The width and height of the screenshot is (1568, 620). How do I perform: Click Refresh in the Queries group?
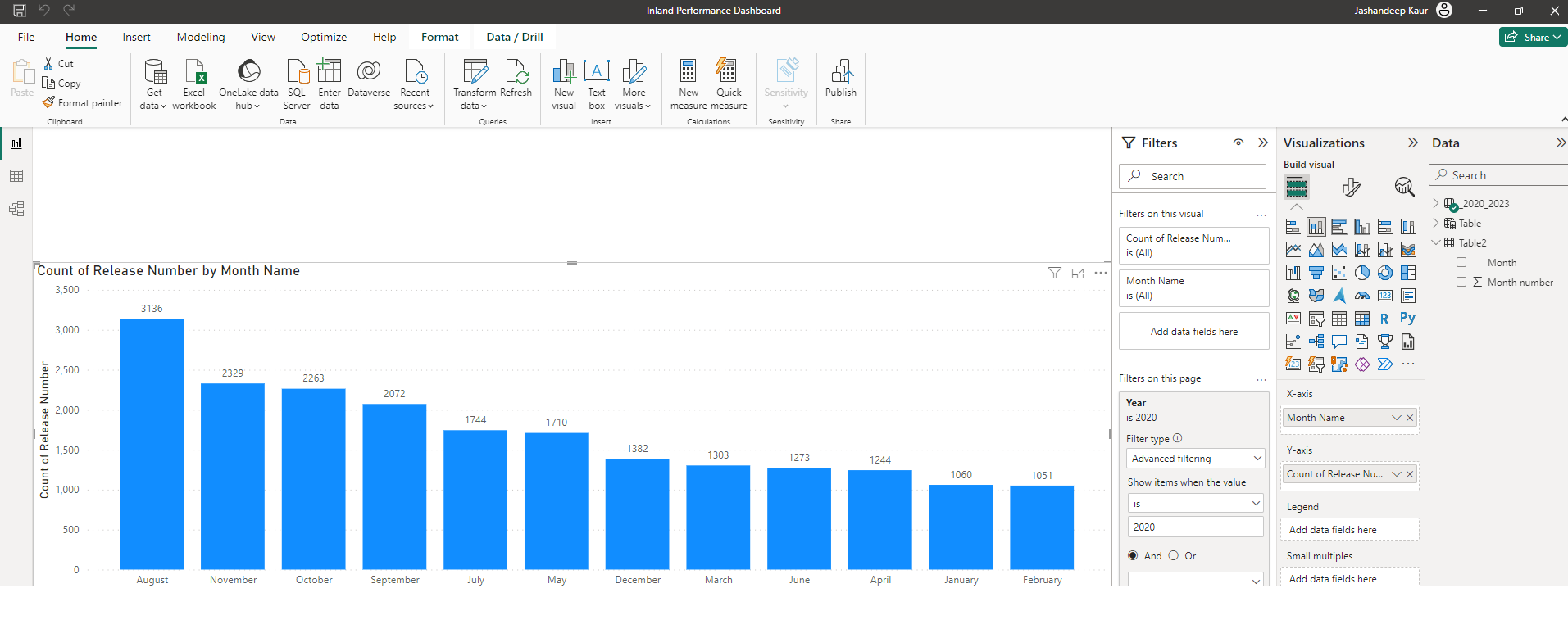pos(516,79)
